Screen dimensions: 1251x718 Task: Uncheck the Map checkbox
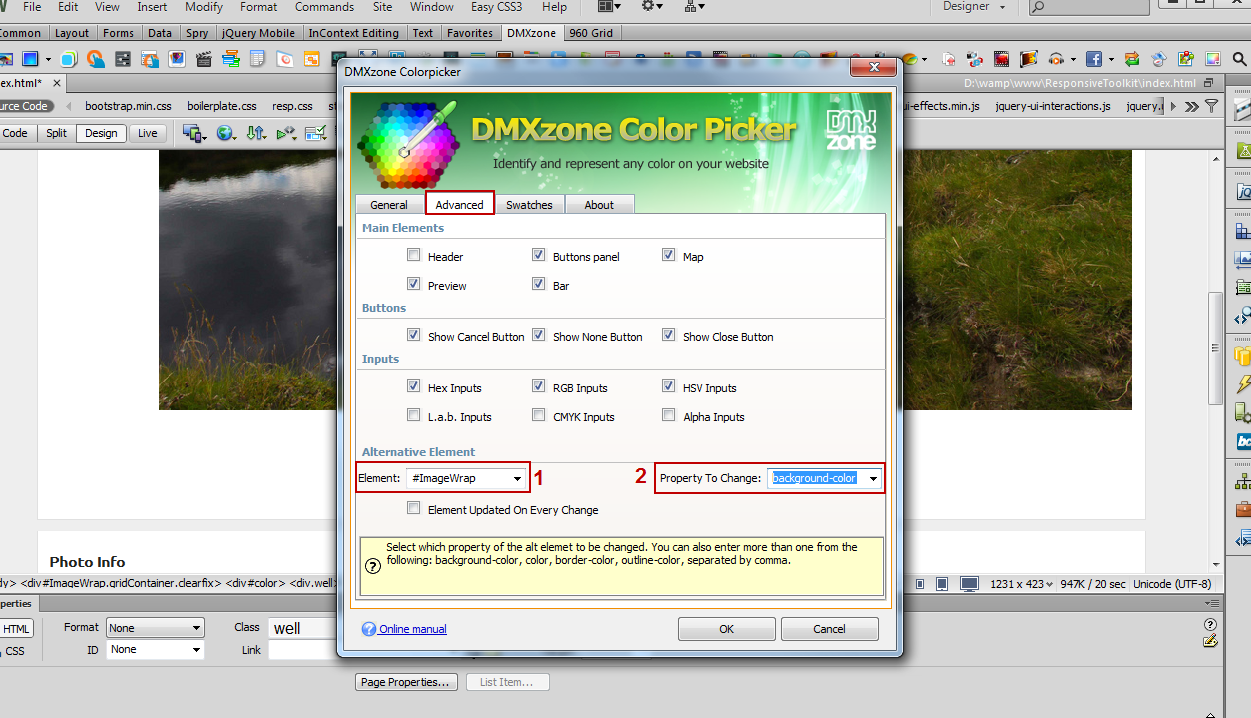(x=669, y=255)
